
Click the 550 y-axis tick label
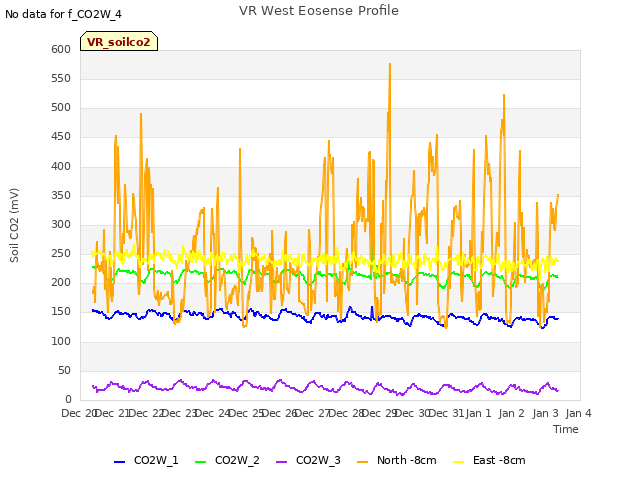click(61, 78)
